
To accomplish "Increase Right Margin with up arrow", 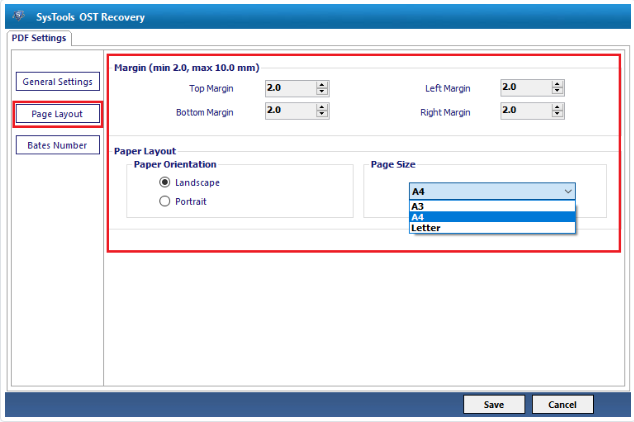I will [x=557, y=108].
